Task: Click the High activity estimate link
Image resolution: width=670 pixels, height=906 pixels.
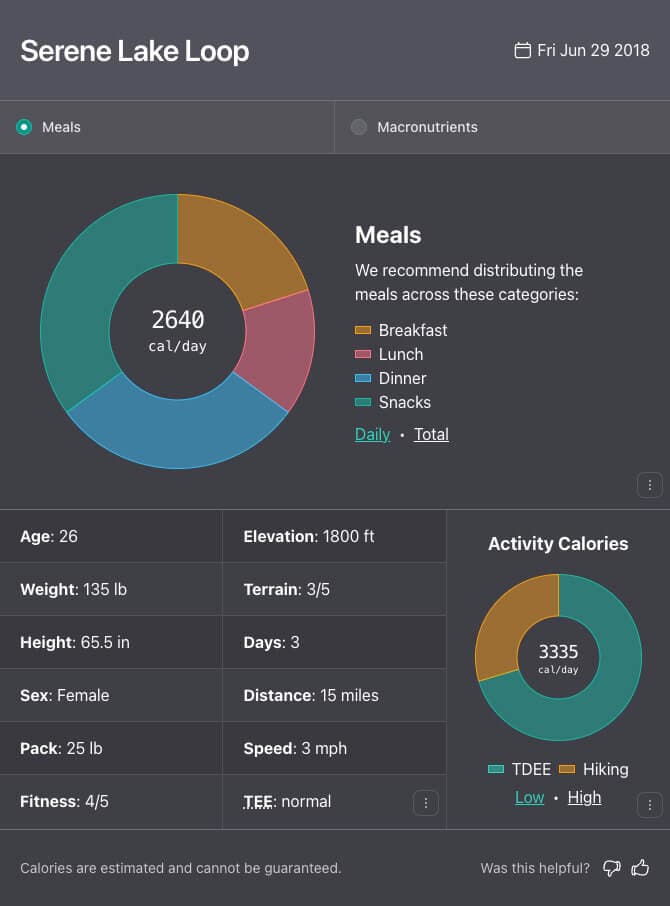Action: coord(584,797)
